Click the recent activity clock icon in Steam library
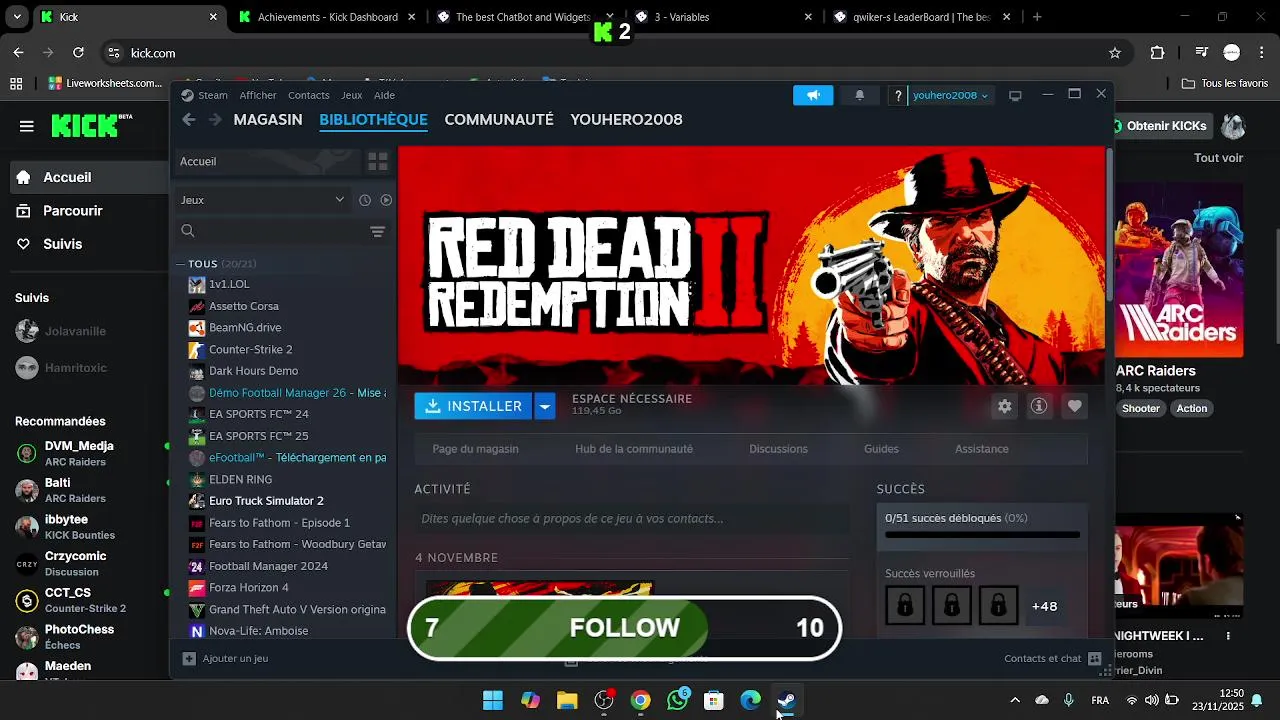1280x720 pixels. [365, 200]
